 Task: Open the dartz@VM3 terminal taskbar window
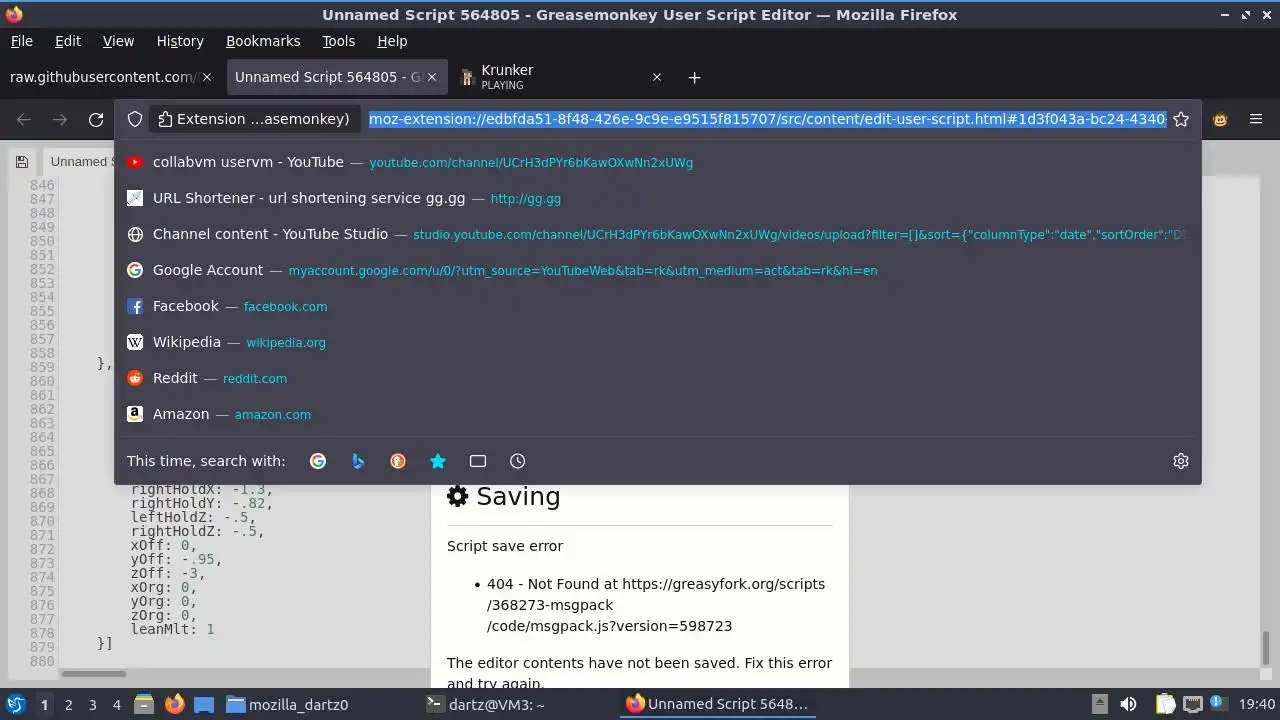pyautogui.click(x=486, y=704)
